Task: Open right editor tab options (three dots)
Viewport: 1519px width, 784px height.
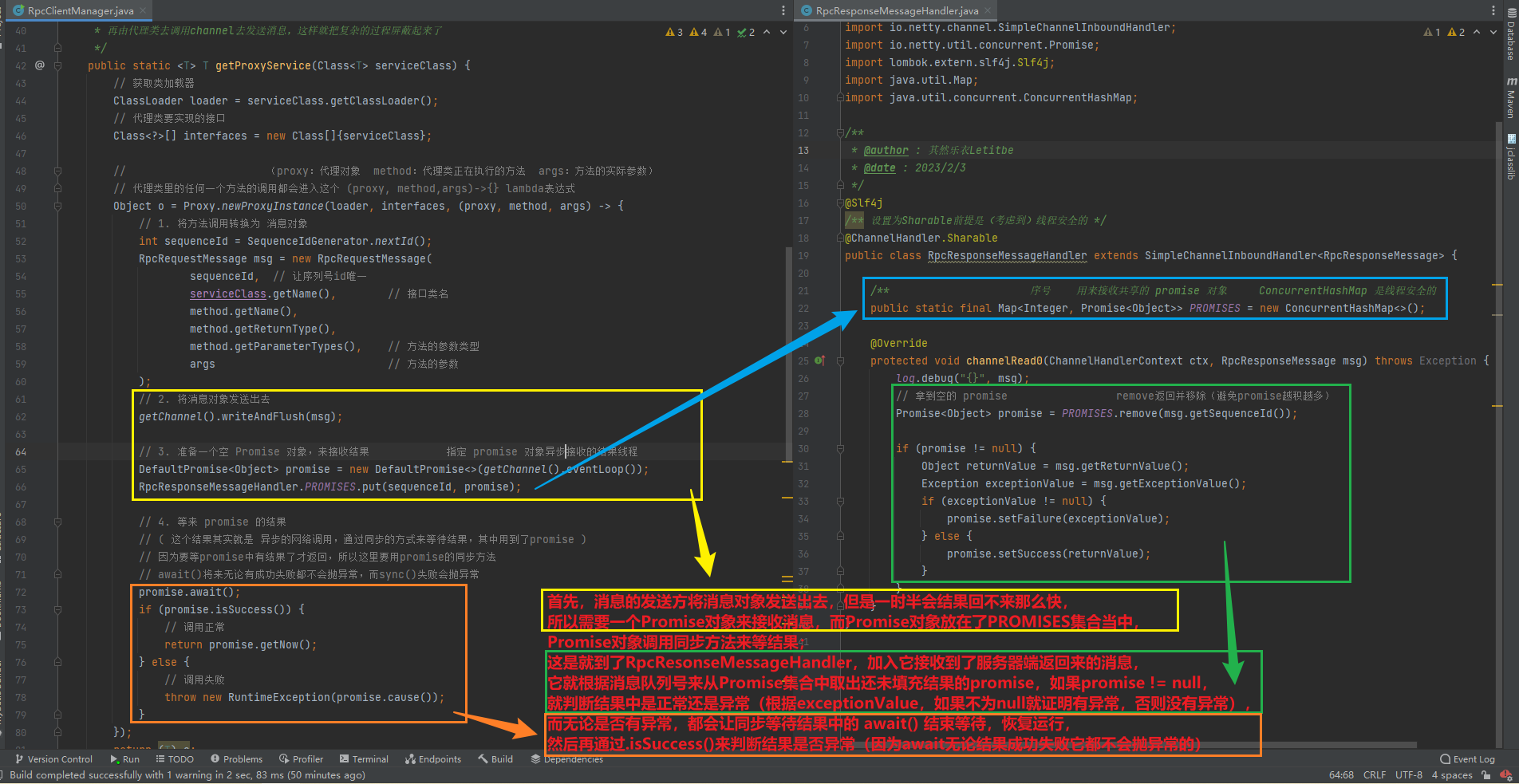Action: click(x=1493, y=10)
